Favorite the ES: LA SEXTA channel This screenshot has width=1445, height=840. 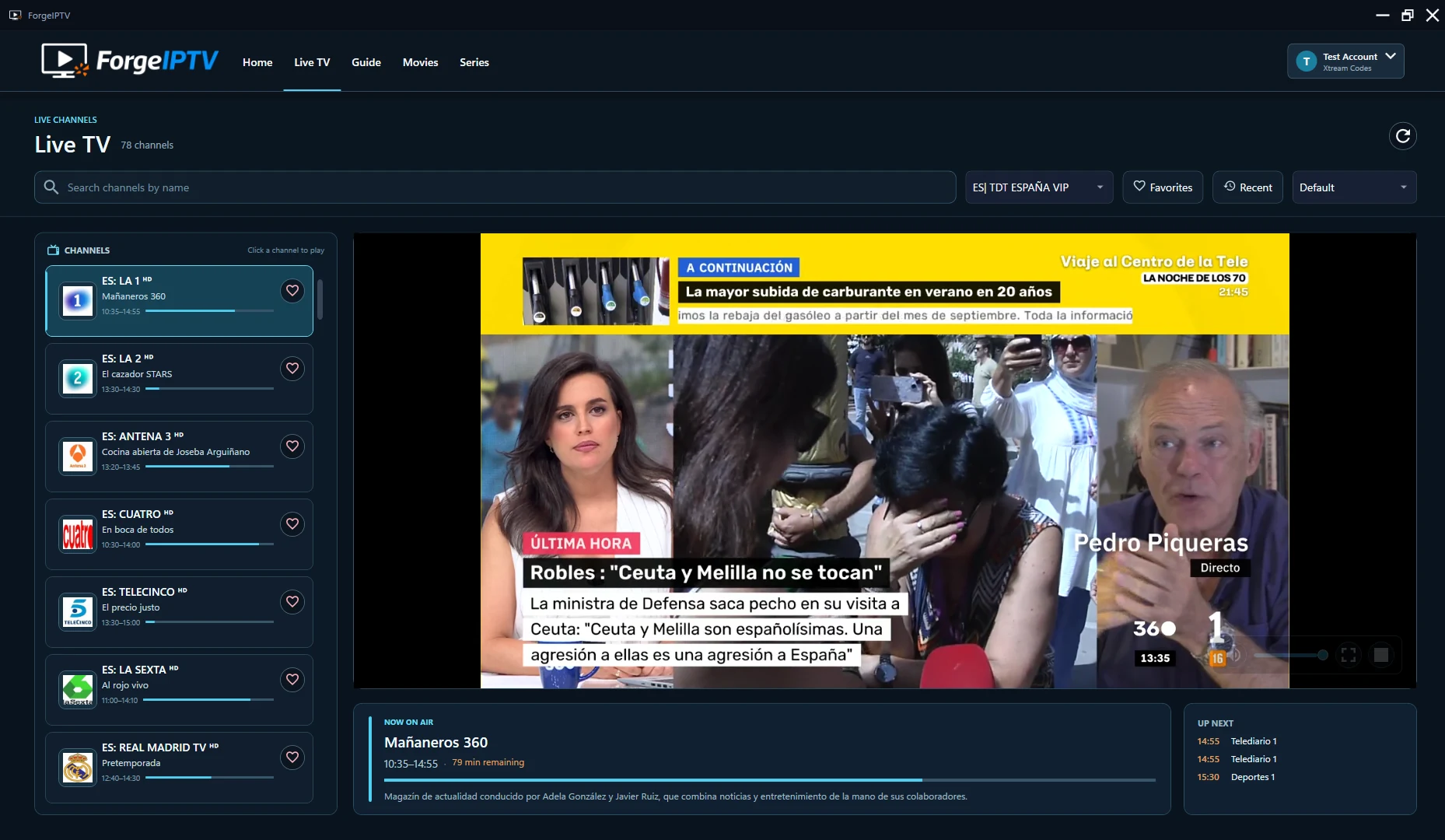coord(292,679)
